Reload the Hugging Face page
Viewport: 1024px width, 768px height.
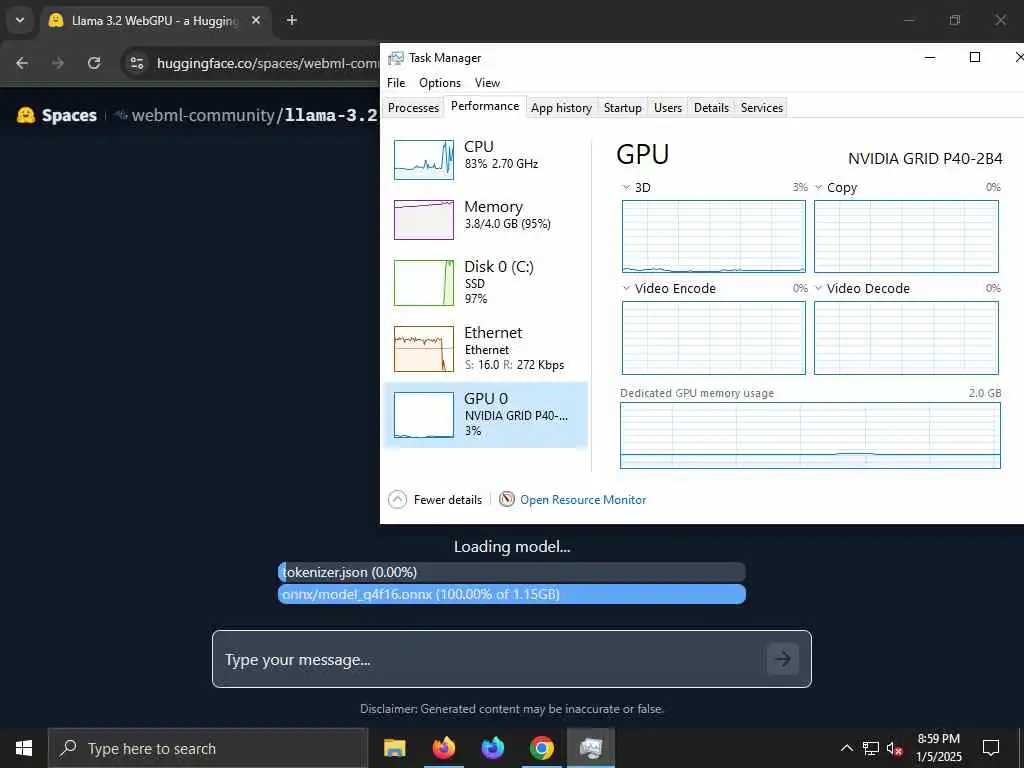[x=94, y=63]
